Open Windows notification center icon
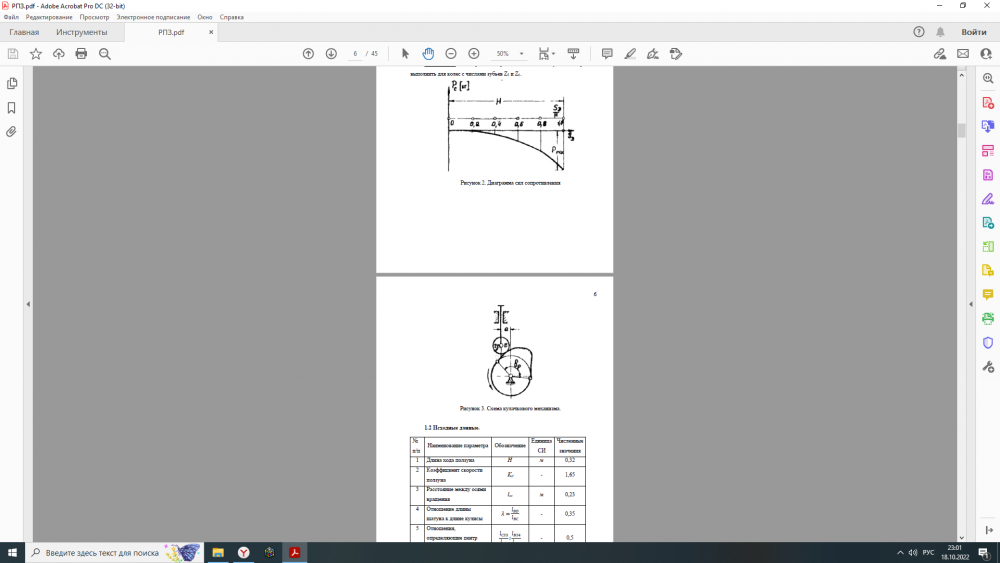1000x563 pixels. point(985,553)
